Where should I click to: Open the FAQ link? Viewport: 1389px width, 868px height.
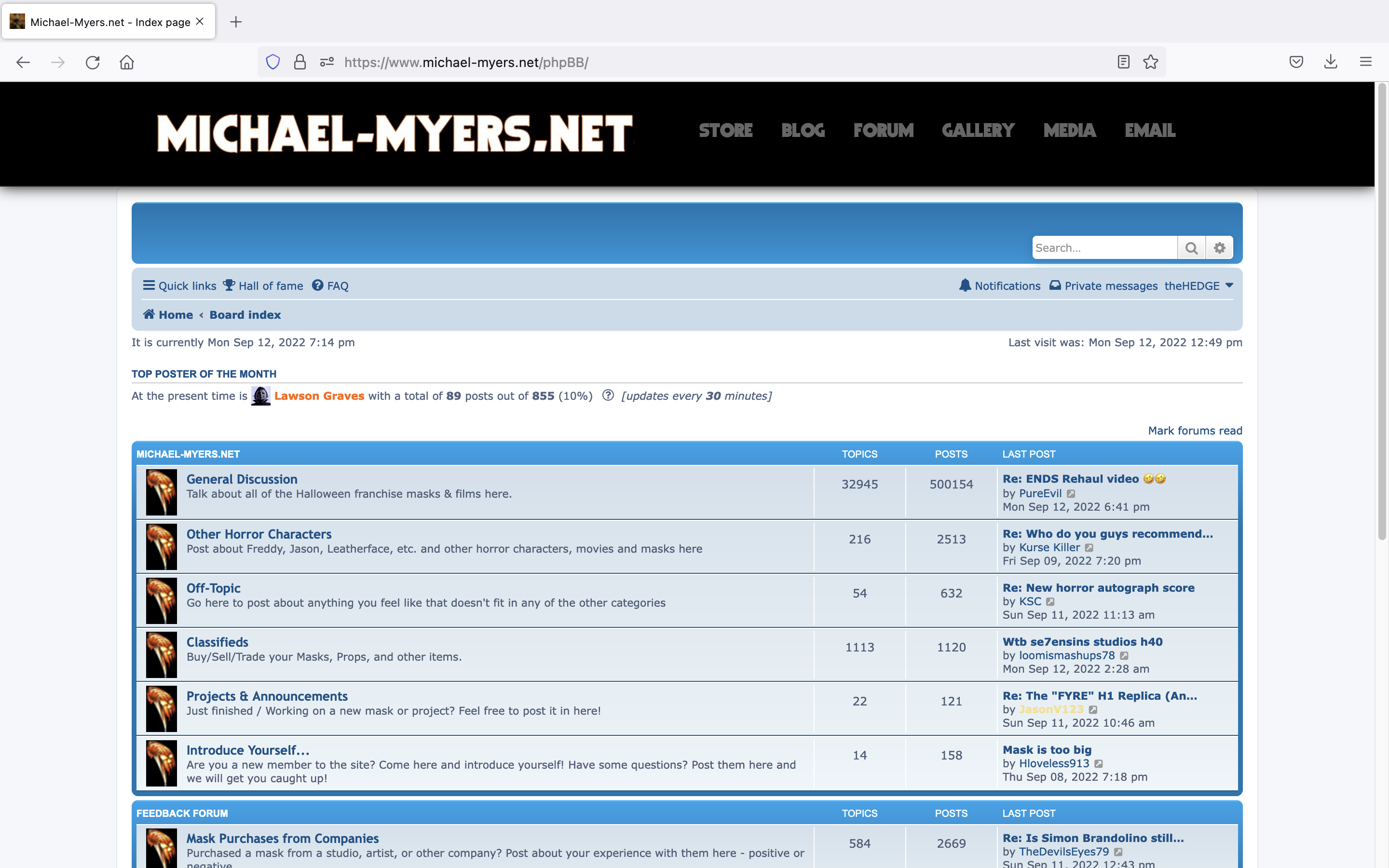(330, 286)
